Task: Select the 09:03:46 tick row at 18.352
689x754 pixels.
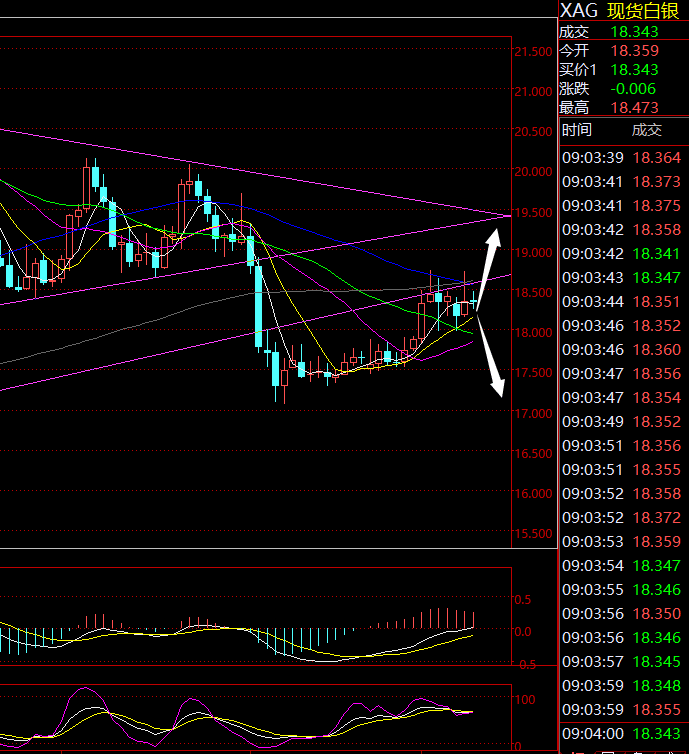Action: [622, 326]
